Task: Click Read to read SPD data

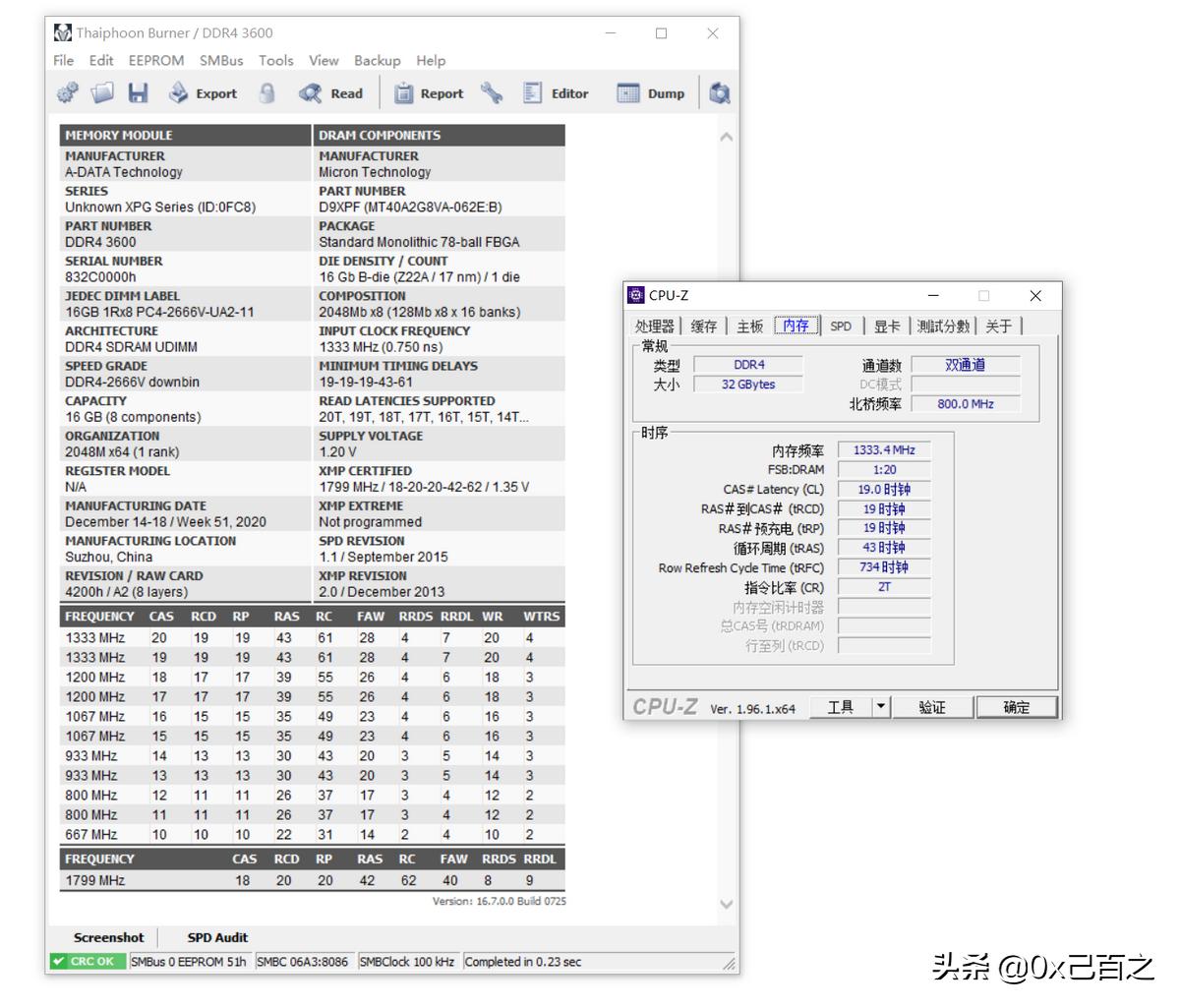Action: 331,93
